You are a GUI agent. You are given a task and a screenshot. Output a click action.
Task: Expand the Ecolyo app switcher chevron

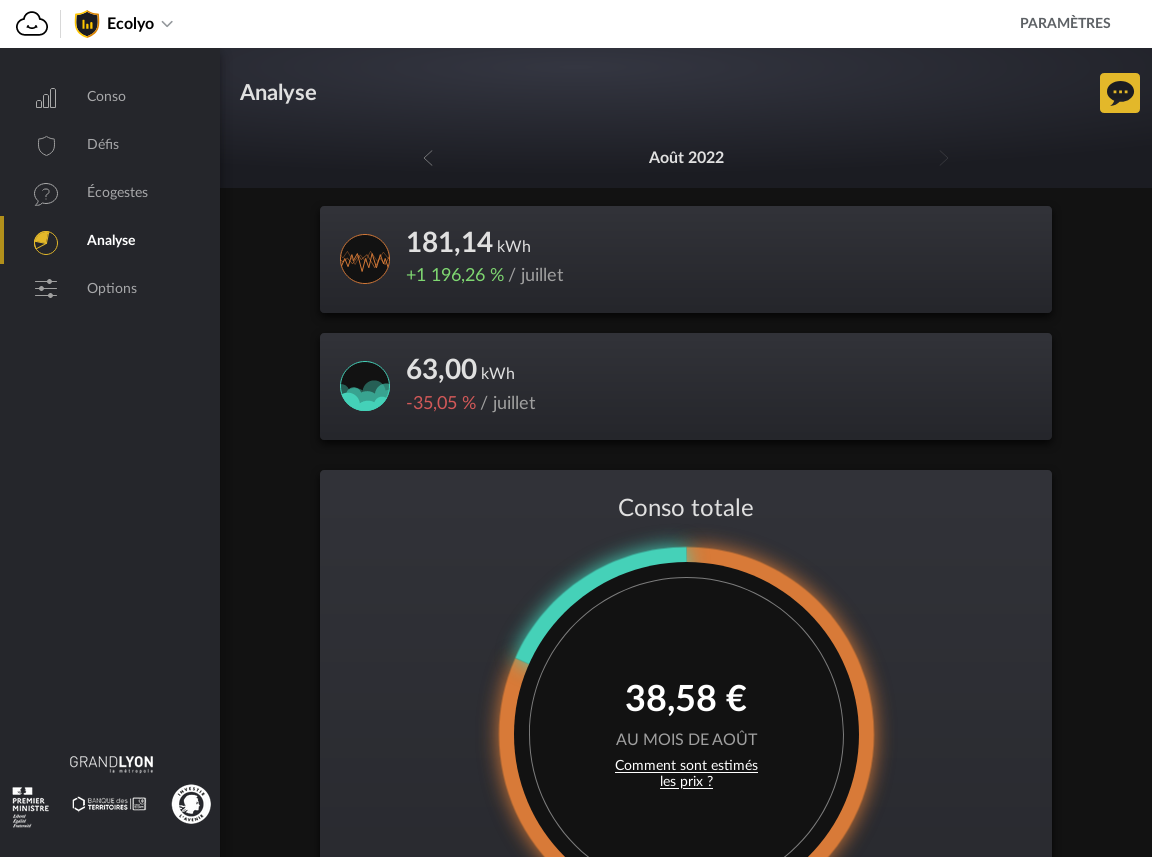(168, 24)
